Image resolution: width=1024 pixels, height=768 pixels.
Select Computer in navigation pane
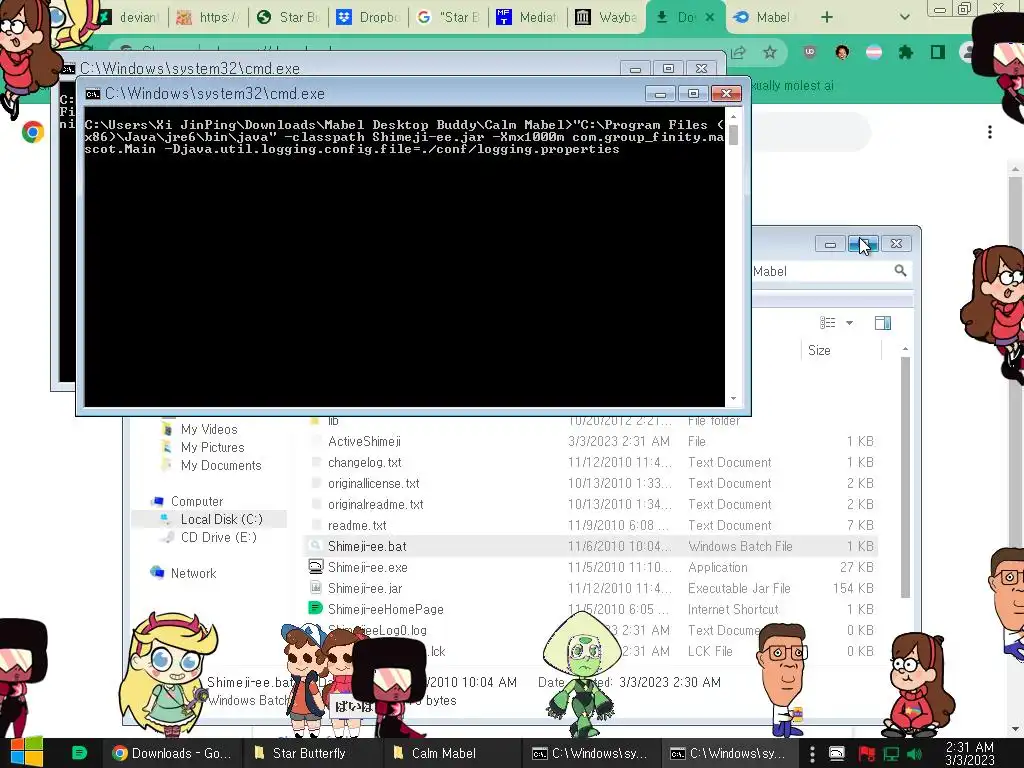(197, 501)
